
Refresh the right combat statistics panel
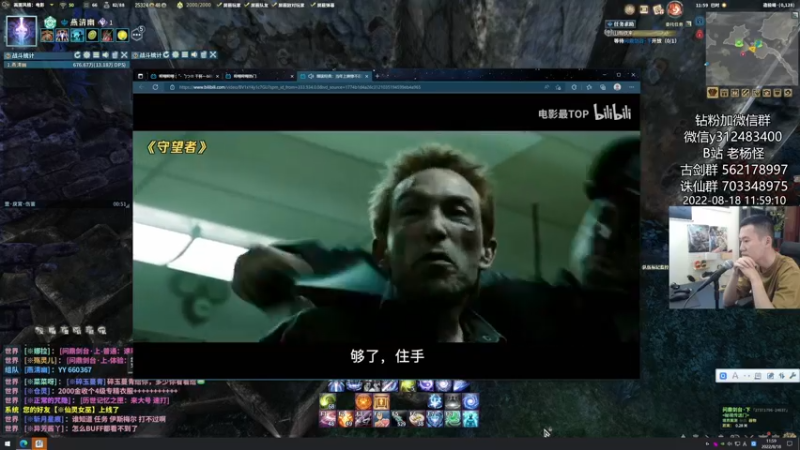[x=166, y=55]
